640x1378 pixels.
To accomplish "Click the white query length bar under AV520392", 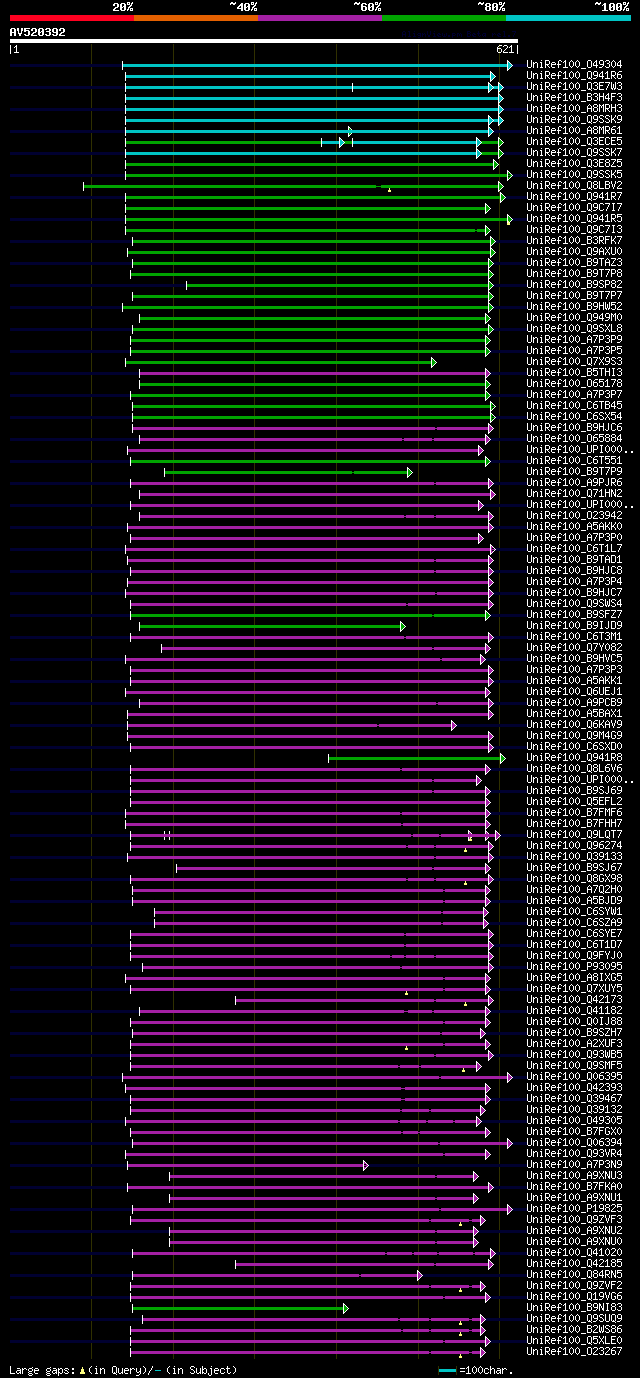I will click(263, 41).
